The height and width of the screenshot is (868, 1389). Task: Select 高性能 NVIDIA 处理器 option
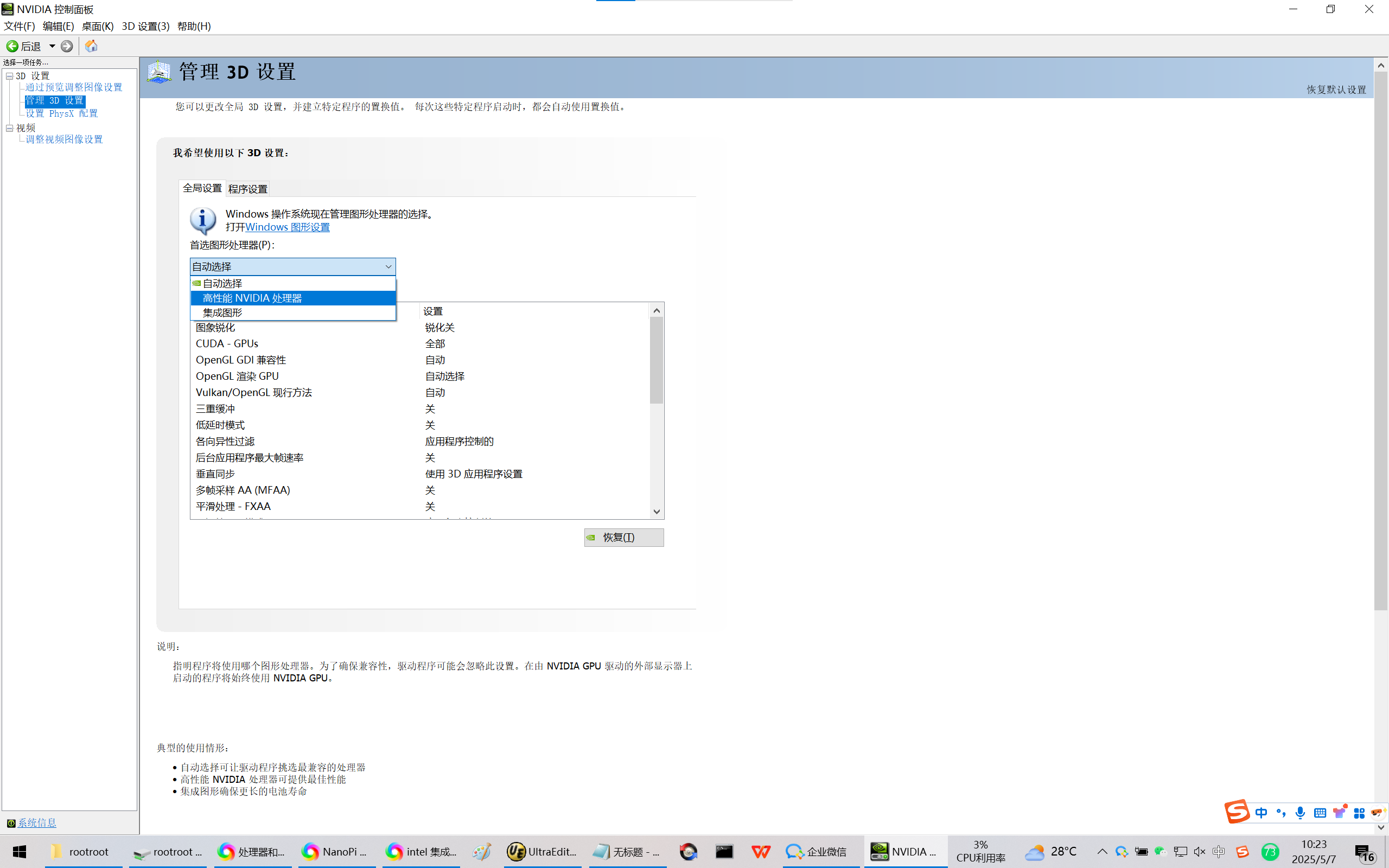pos(252,298)
